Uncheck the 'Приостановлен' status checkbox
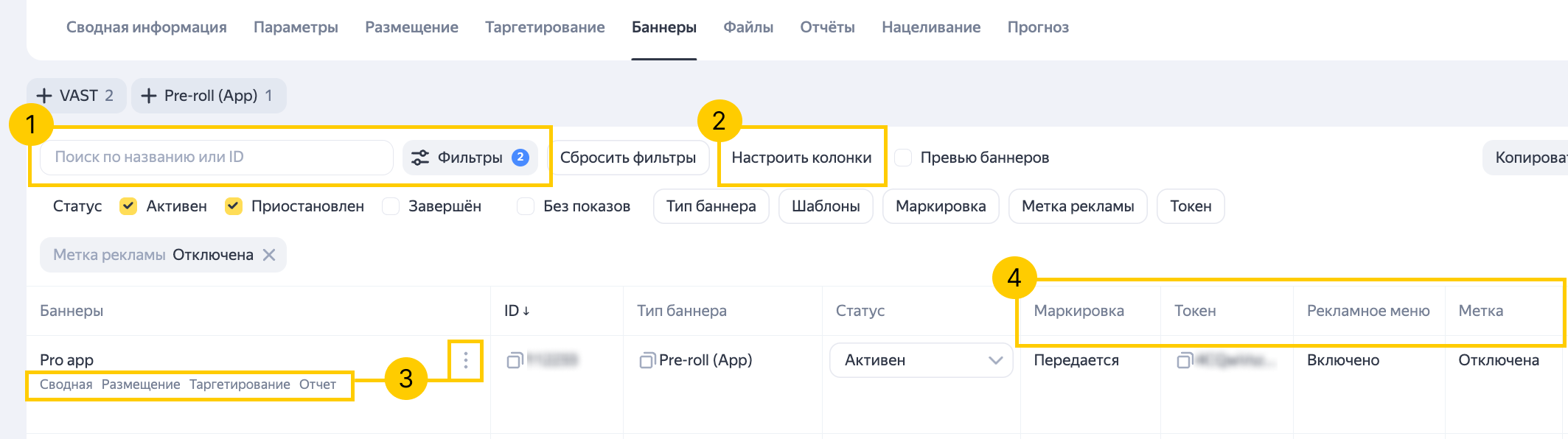The width and height of the screenshot is (1568, 439). coord(234,206)
